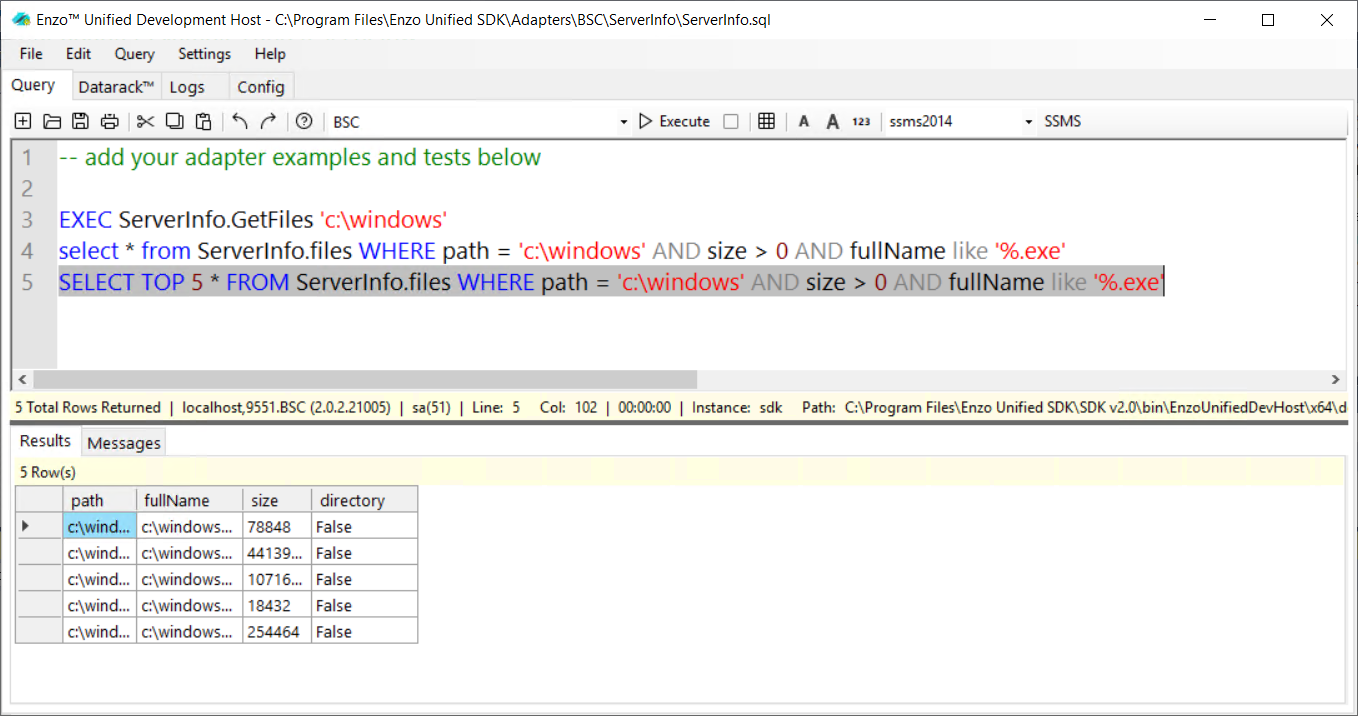Execute the current query
Viewport: 1358px width, 716px height.
(674, 122)
